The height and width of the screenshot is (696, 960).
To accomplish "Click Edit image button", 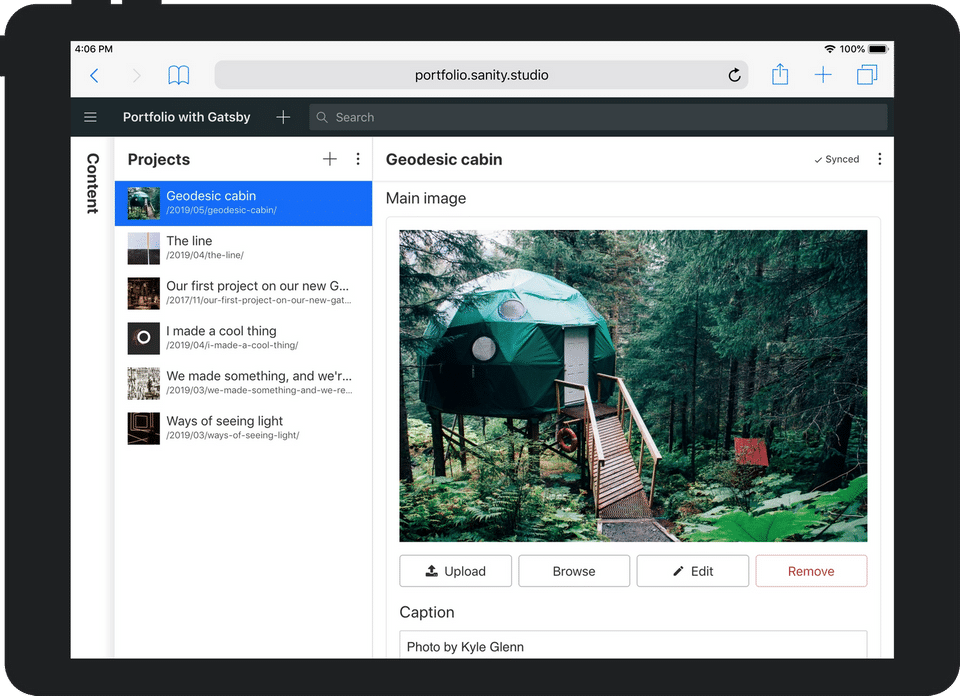I will [x=692, y=571].
